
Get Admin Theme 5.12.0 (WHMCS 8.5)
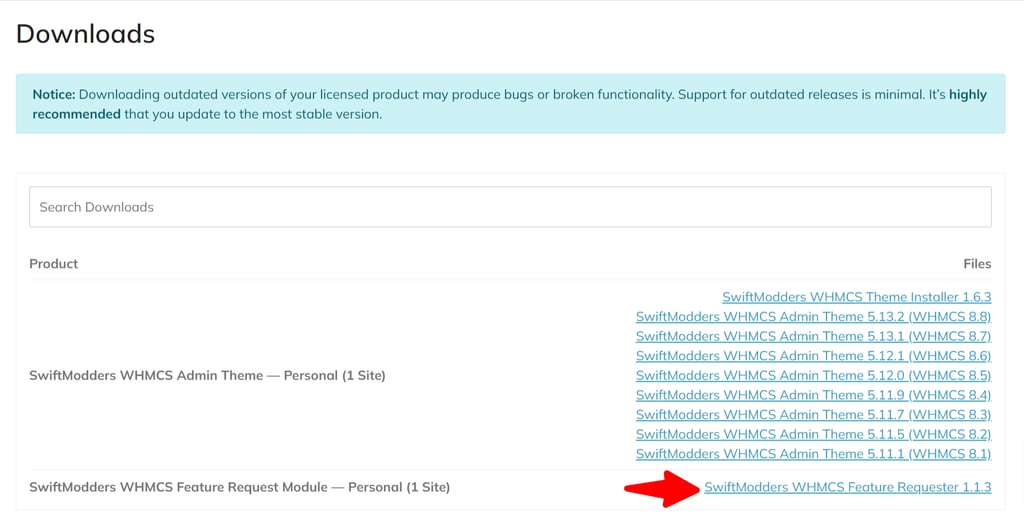coord(813,375)
